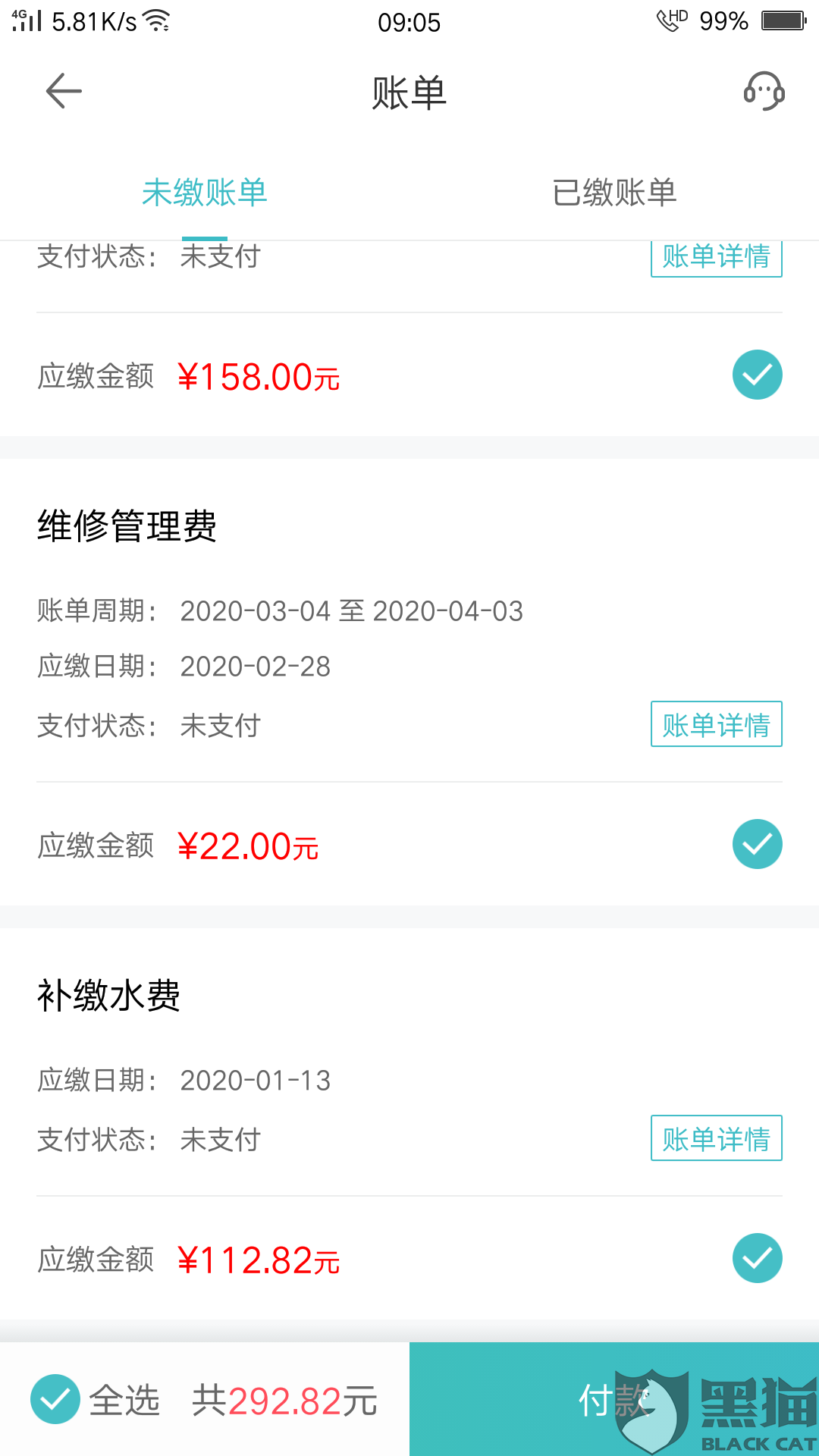Open customer service headset icon
The image size is (819, 1456).
tap(764, 92)
